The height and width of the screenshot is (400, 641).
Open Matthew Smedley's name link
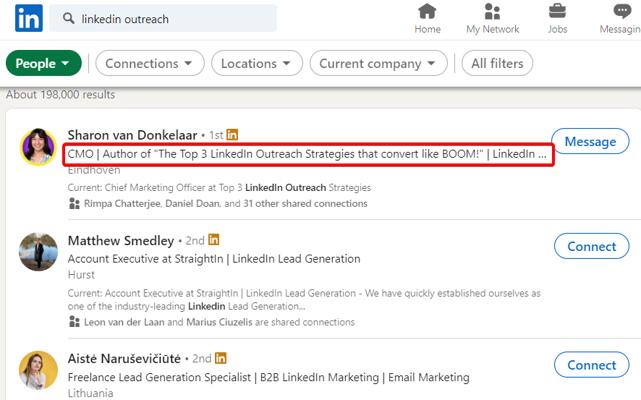tap(121, 240)
